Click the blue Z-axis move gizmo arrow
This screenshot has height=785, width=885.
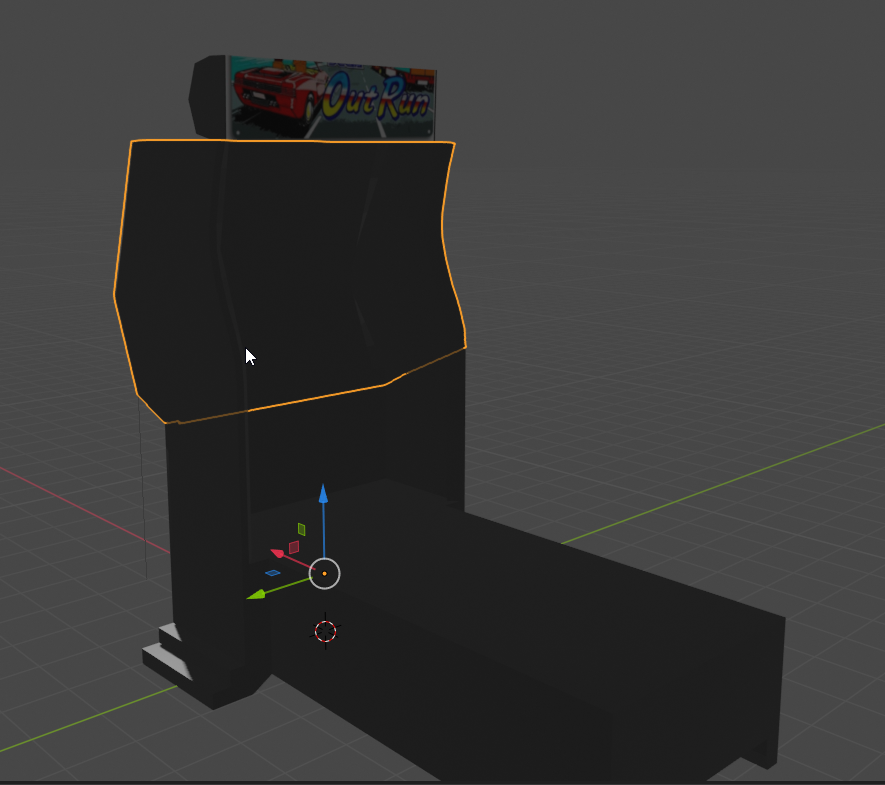click(323, 493)
